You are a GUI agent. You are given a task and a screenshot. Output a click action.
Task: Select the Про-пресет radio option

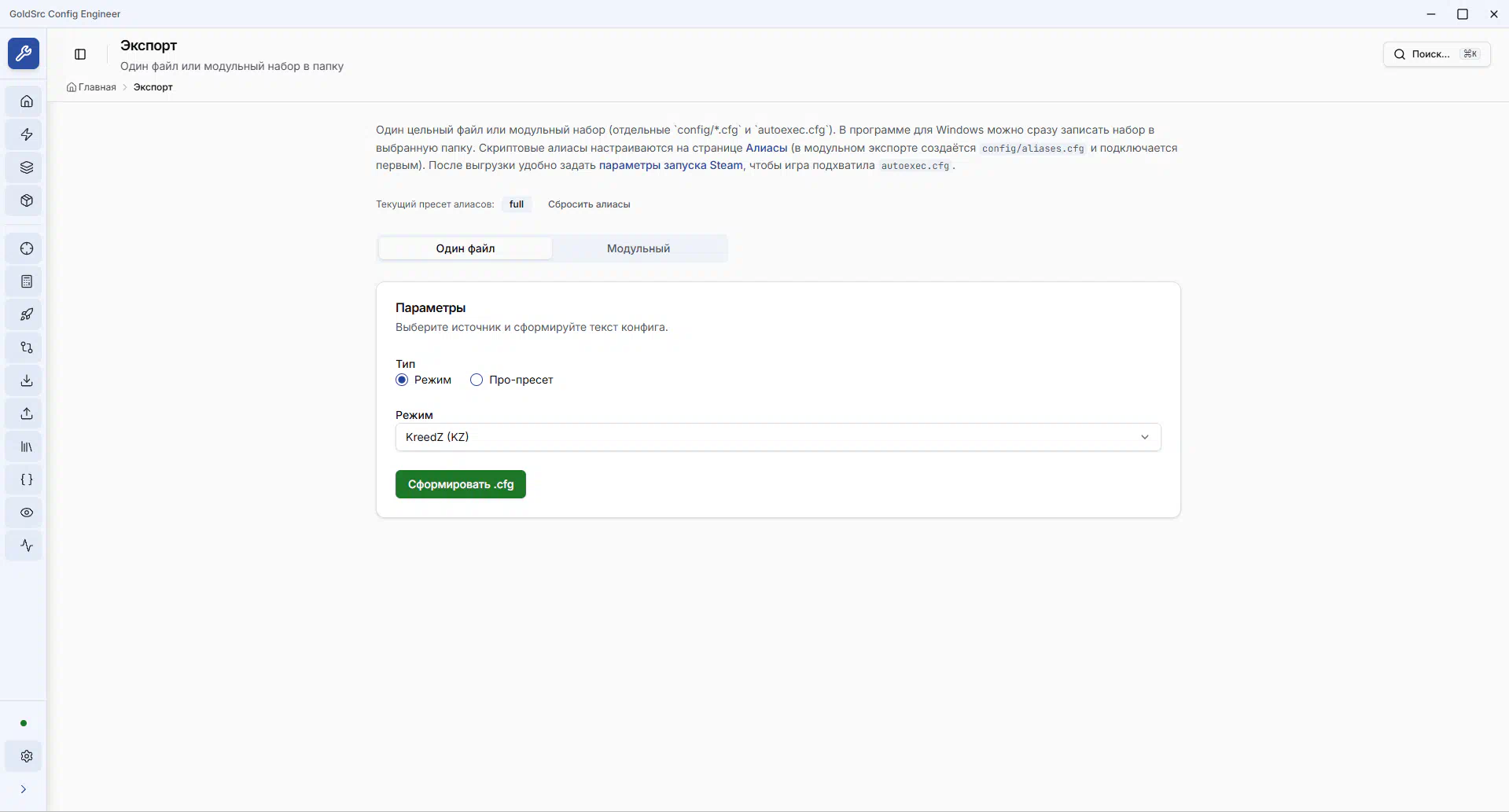pyautogui.click(x=477, y=380)
